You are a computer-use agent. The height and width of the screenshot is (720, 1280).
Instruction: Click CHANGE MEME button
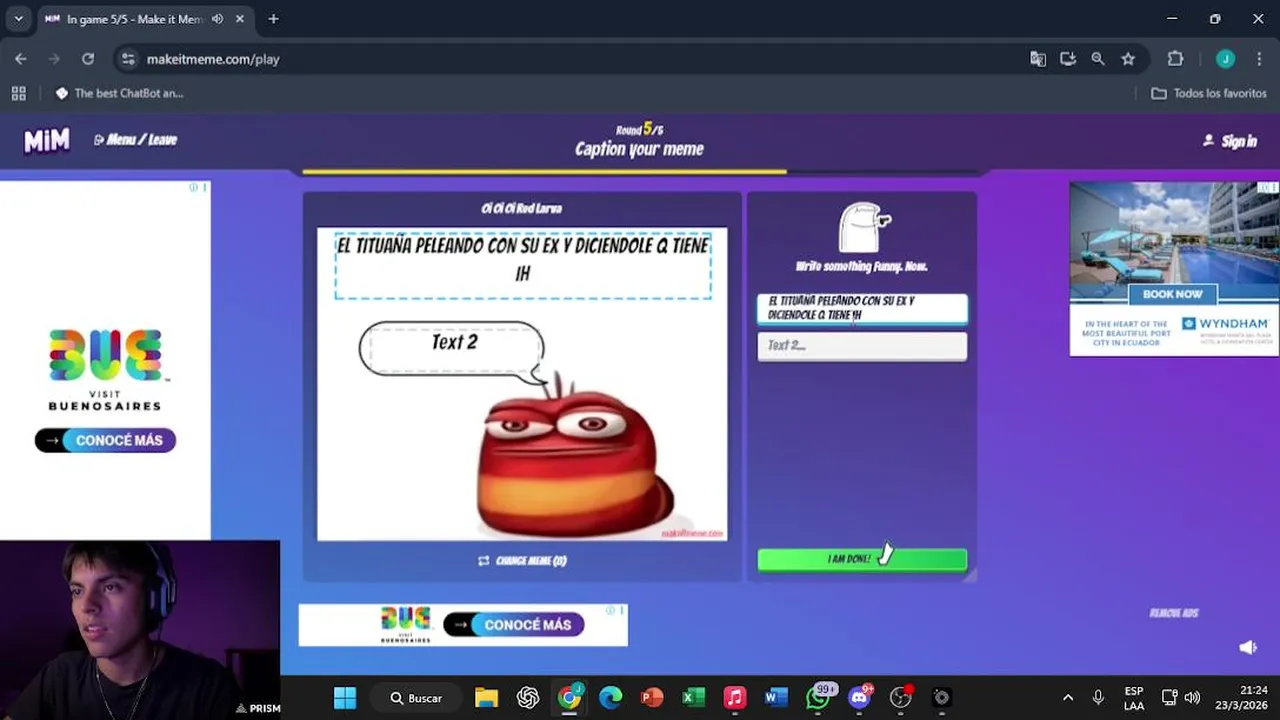point(522,561)
